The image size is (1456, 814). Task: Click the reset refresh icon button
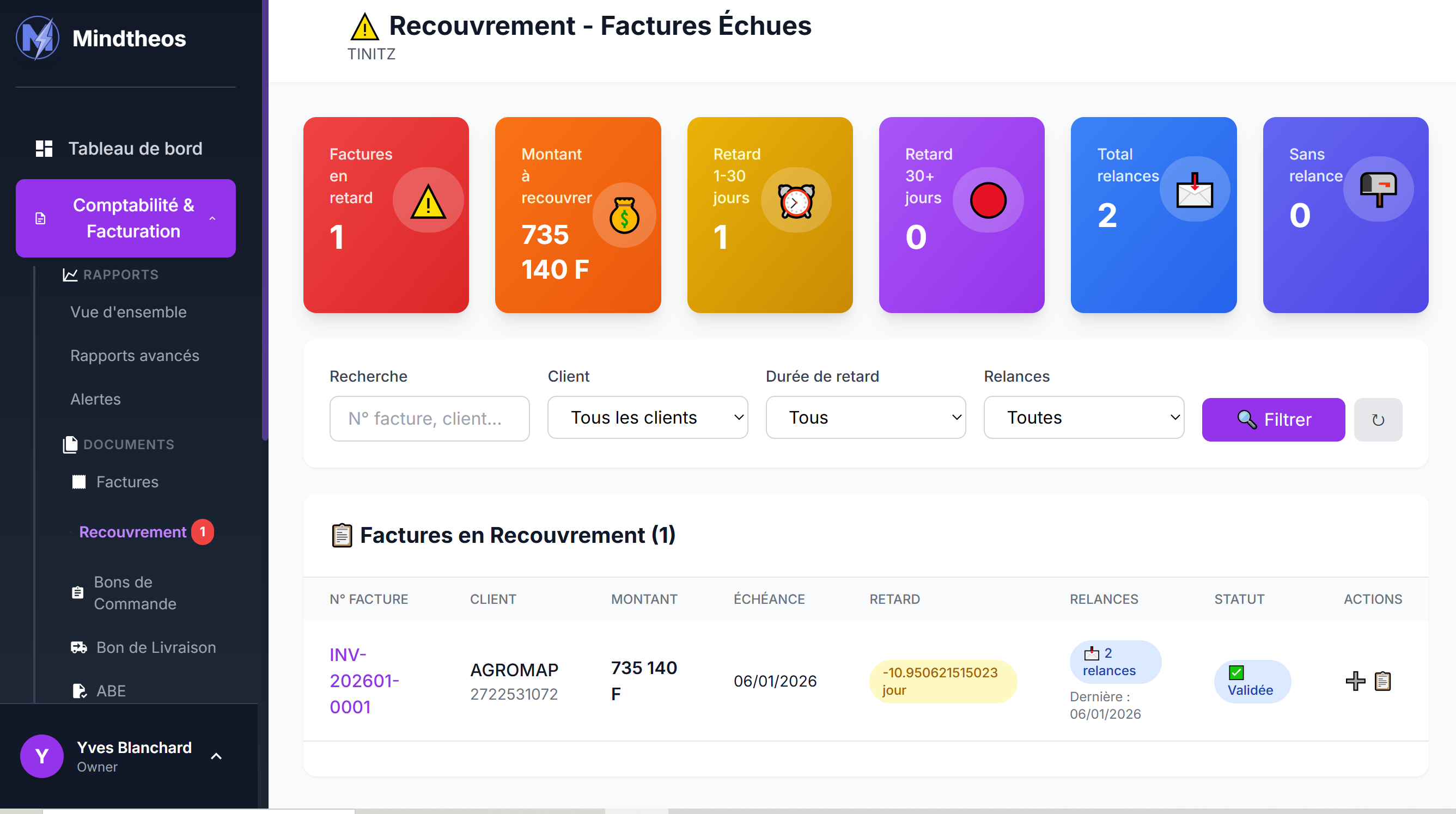tap(1378, 420)
